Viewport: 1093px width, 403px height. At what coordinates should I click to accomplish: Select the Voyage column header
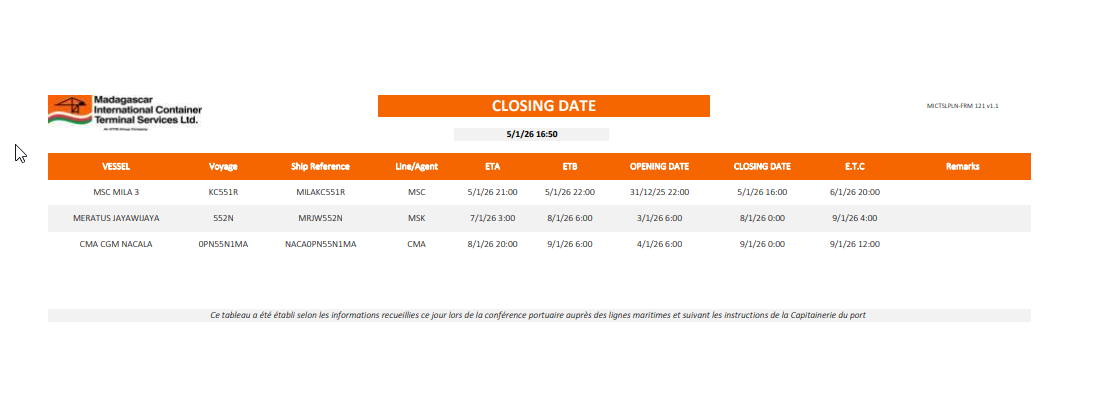pos(223,166)
